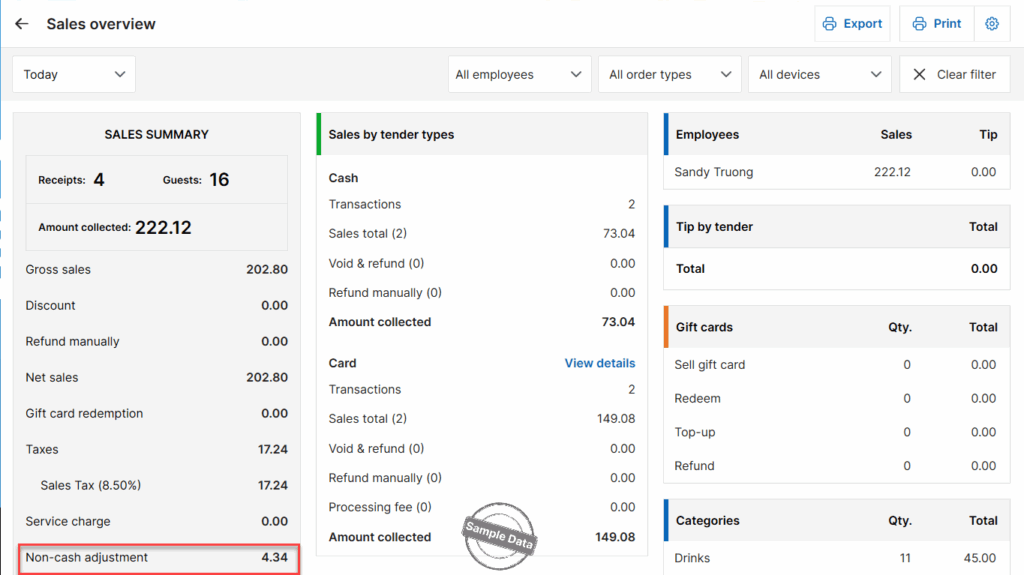Viewport: 1024px width, 575px height.
Task: Click the Sandy Truong employee row
Action: (x=835, y=172)
